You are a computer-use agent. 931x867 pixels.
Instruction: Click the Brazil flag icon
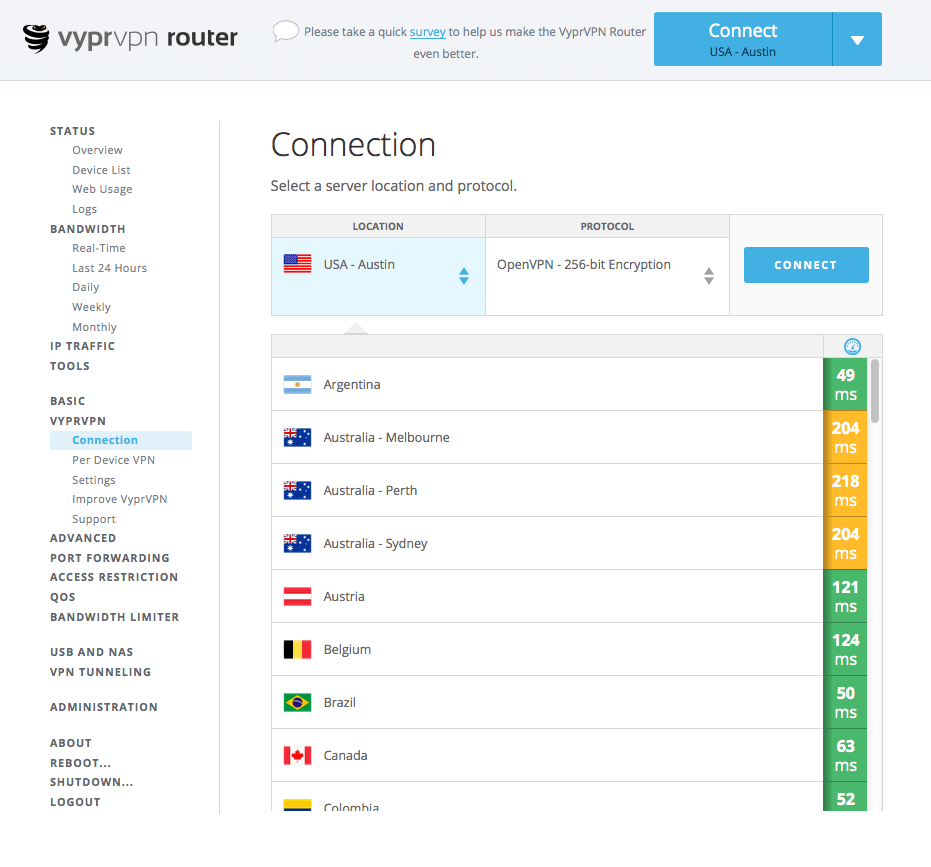297,703
